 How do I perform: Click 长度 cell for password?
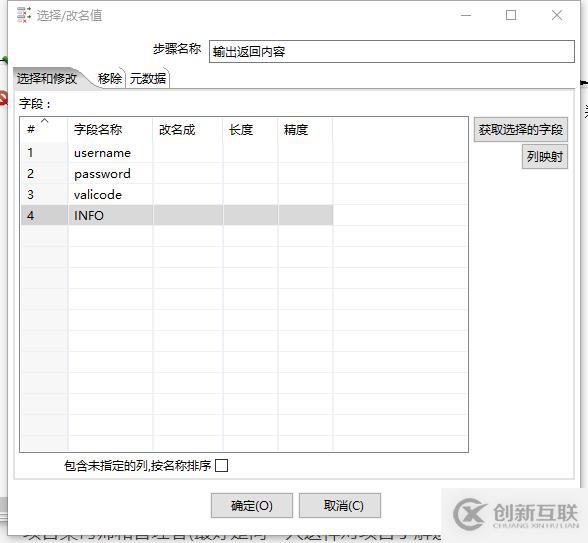point(250,174)
